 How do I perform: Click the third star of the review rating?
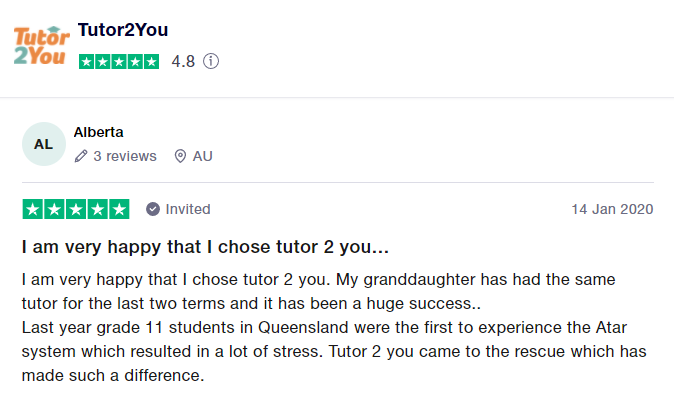click(76, 209)
